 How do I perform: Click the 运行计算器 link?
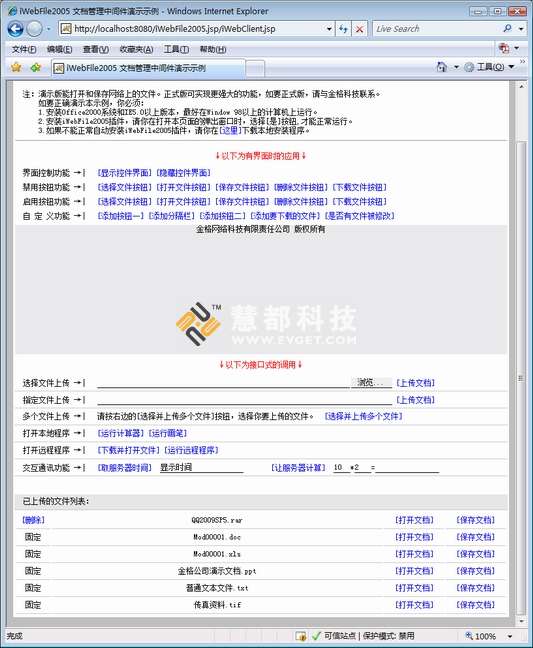click(x=121, y=433)
